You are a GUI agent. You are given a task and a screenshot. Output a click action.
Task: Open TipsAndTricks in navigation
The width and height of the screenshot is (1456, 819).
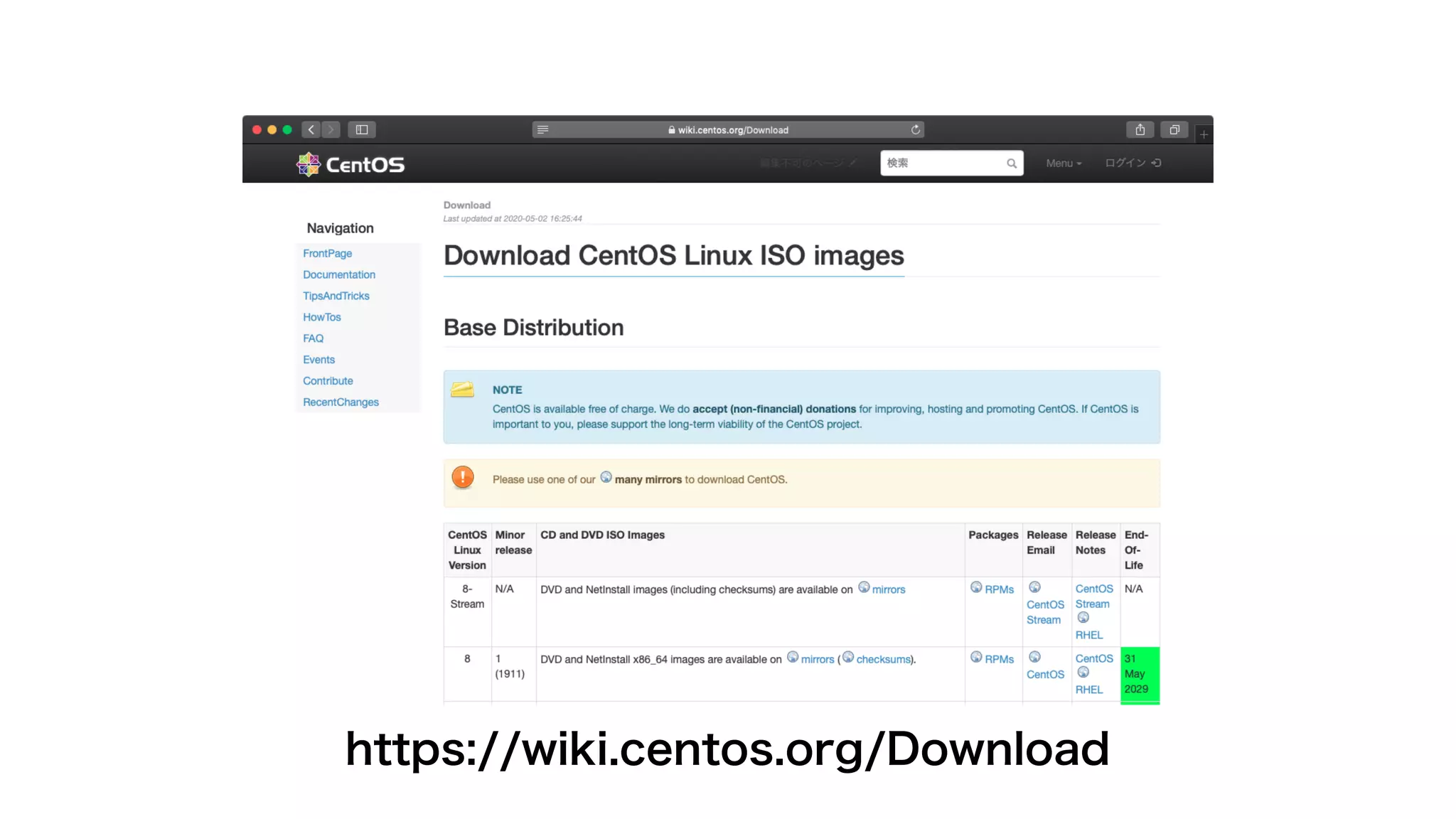point(336,296)
